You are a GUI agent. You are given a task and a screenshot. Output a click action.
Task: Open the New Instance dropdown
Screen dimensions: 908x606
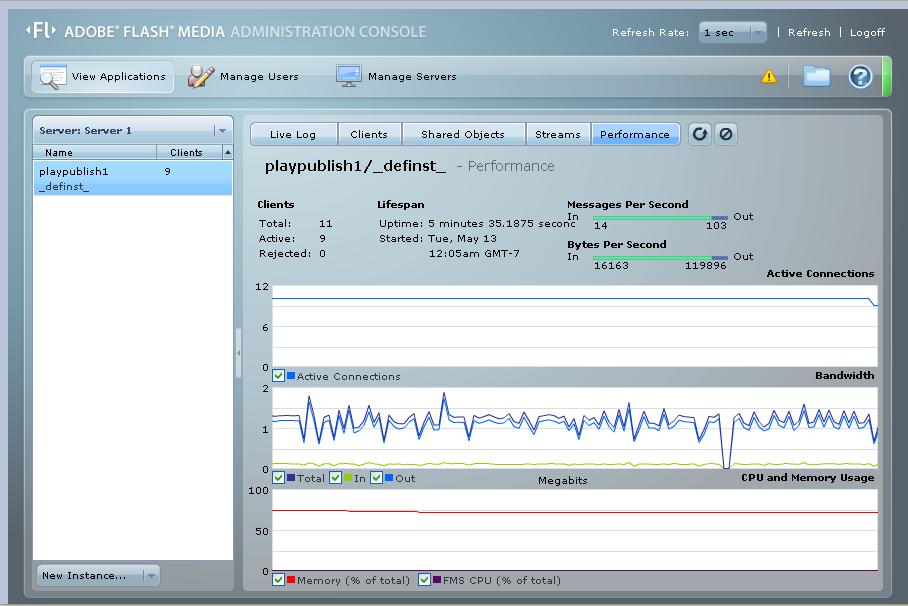(98, 575)
